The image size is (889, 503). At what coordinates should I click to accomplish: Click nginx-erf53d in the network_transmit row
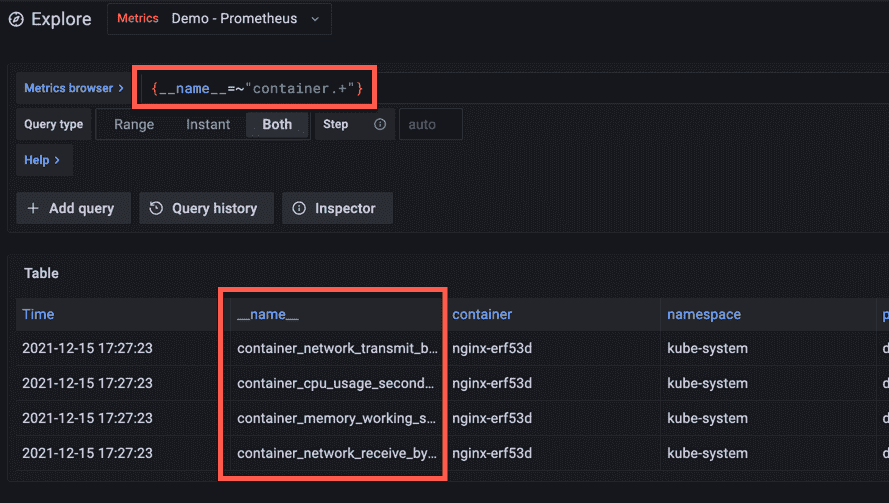click(x=492, y=348)
